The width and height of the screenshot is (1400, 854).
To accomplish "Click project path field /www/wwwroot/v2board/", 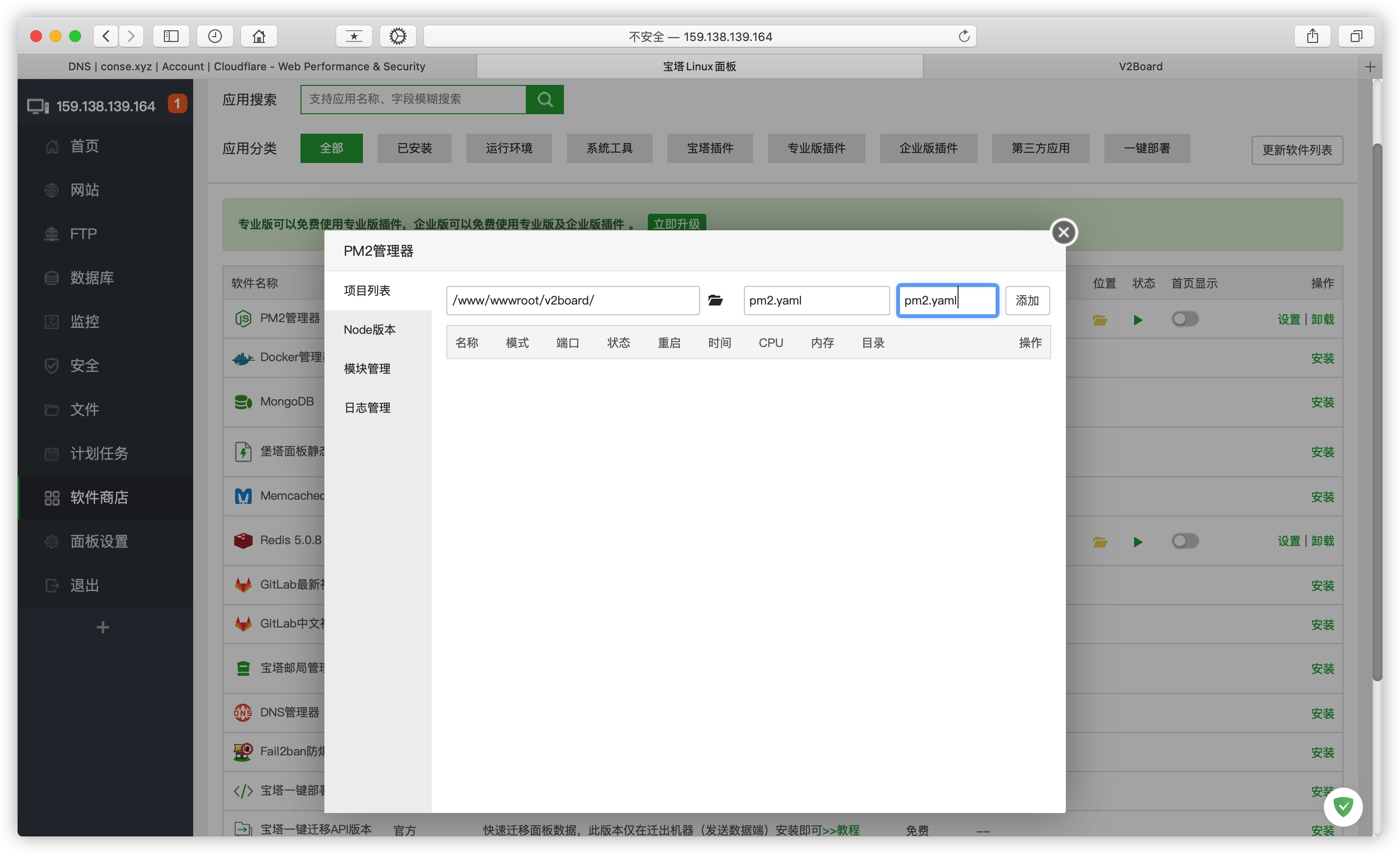I will (x=573, y=300).
